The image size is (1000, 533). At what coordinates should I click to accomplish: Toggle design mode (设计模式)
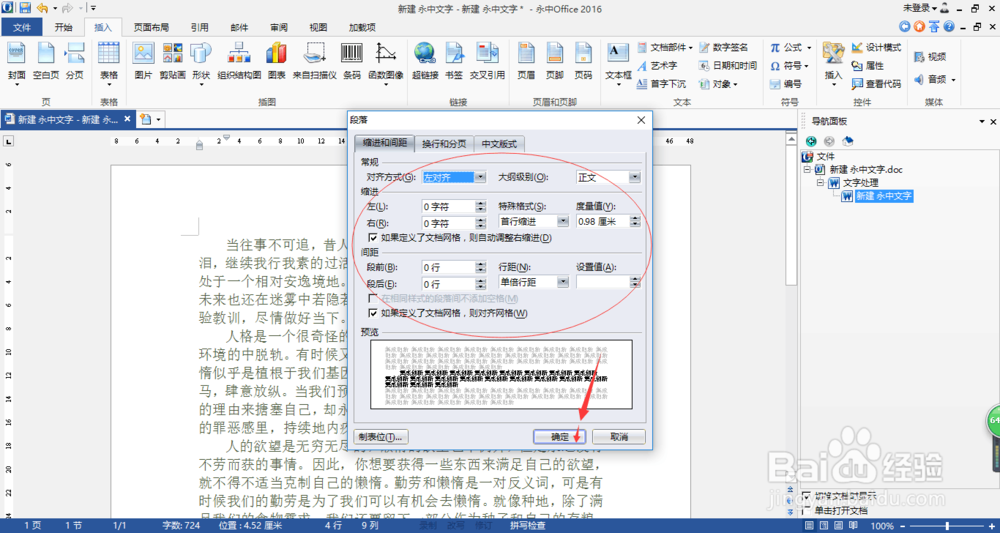click(876, 48)
